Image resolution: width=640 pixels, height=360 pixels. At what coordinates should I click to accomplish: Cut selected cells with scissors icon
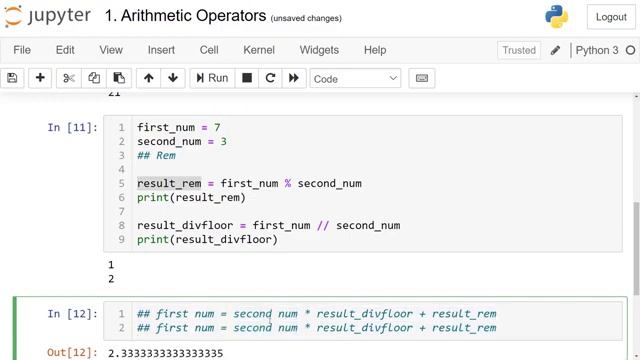click(69, 78)
